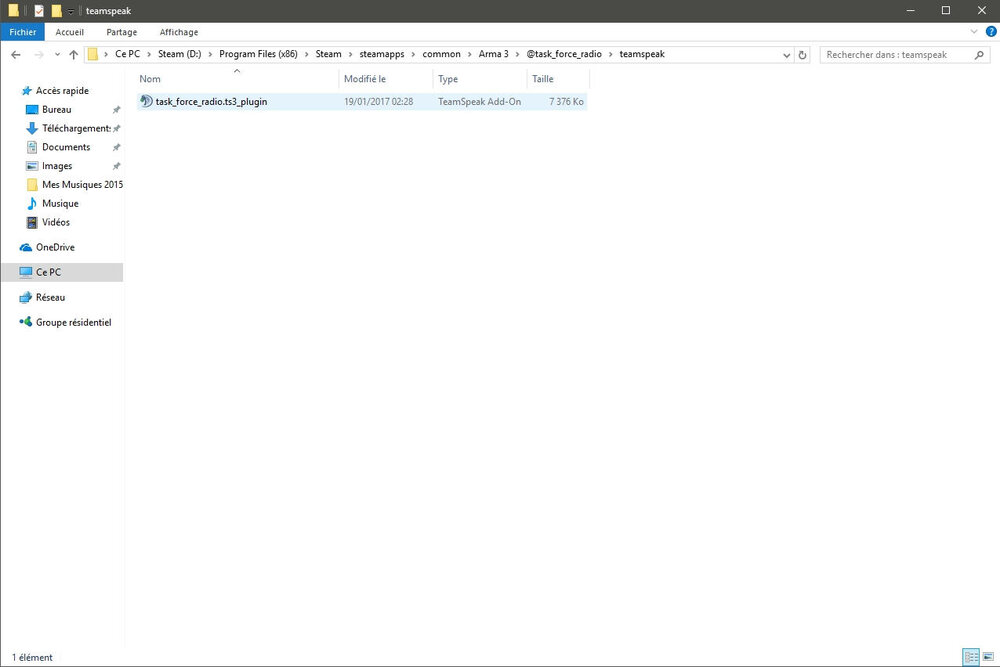Expand the chevron after Steam (D:) breadcrumb
The width and height of the screenshot is (1000, 667).
pos(210,54)
